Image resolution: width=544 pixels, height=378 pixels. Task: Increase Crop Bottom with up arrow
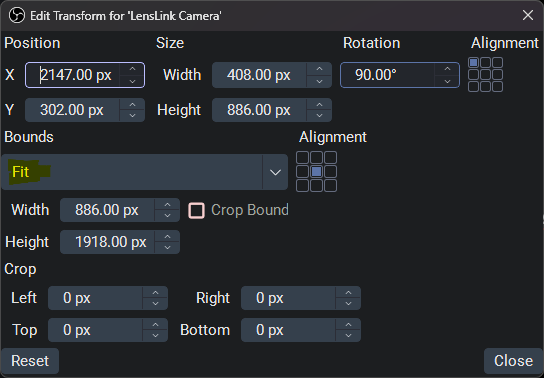(x=348, y=324)
